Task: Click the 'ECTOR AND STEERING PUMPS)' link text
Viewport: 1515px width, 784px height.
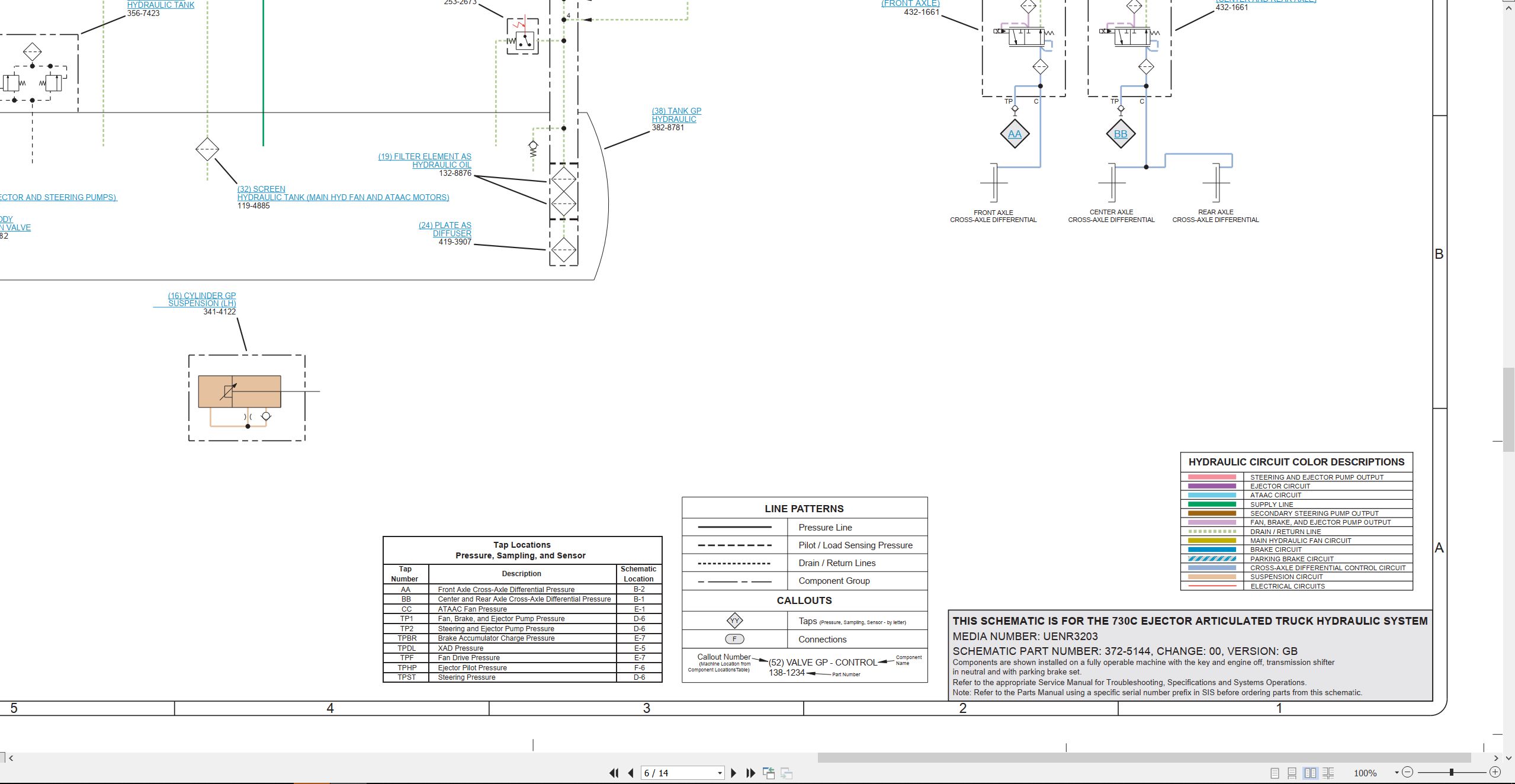Action: (x=59, y=197)
